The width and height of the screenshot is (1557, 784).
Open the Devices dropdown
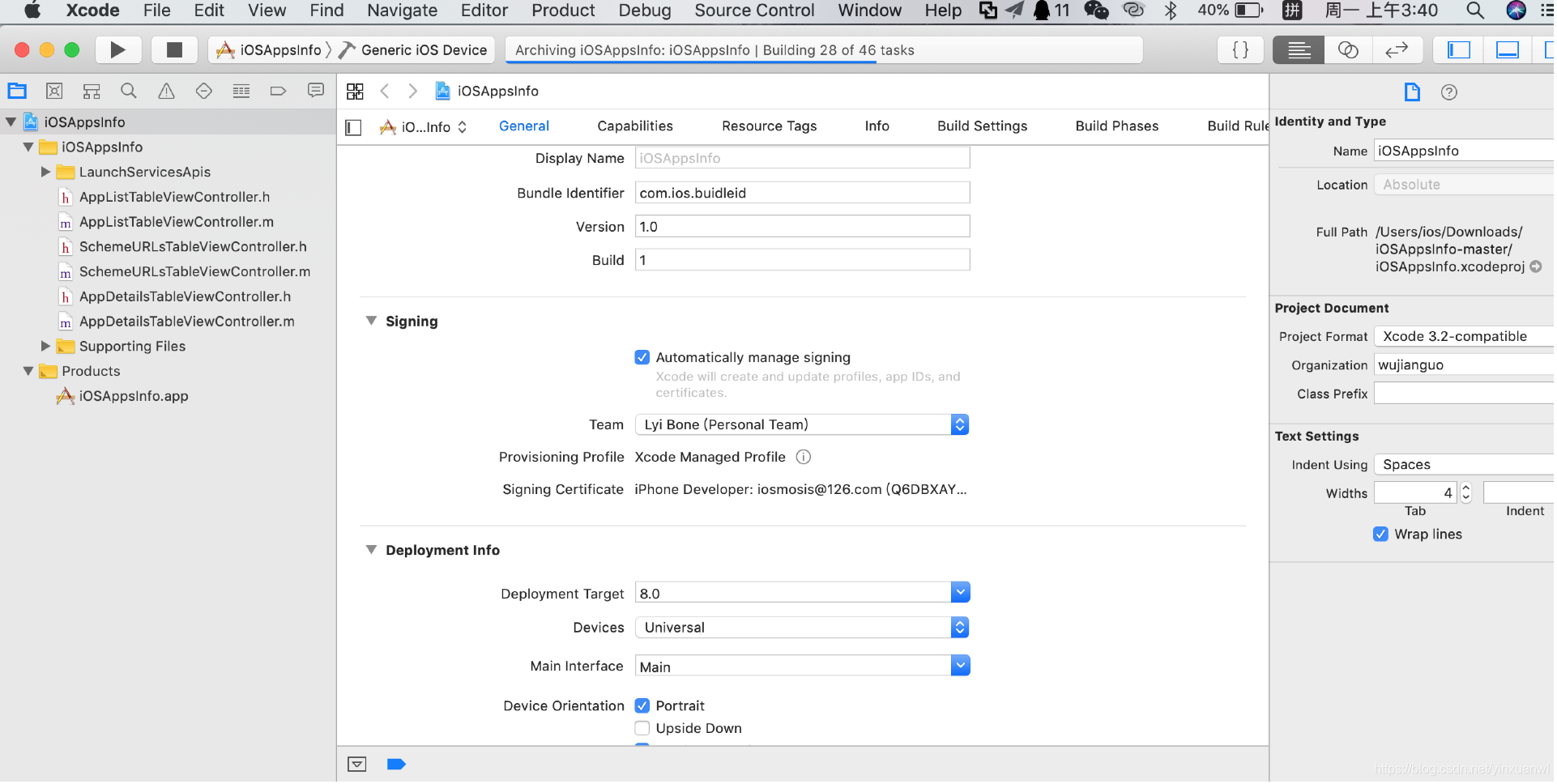point(802,628)
